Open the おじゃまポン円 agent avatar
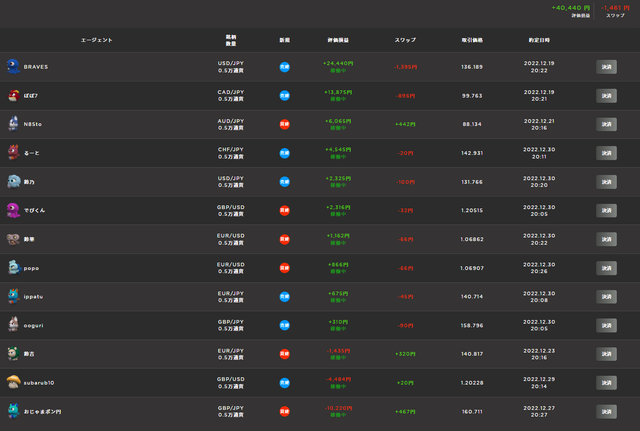The height and width of the screenshot is (431, 640). (x=13, y=411)
